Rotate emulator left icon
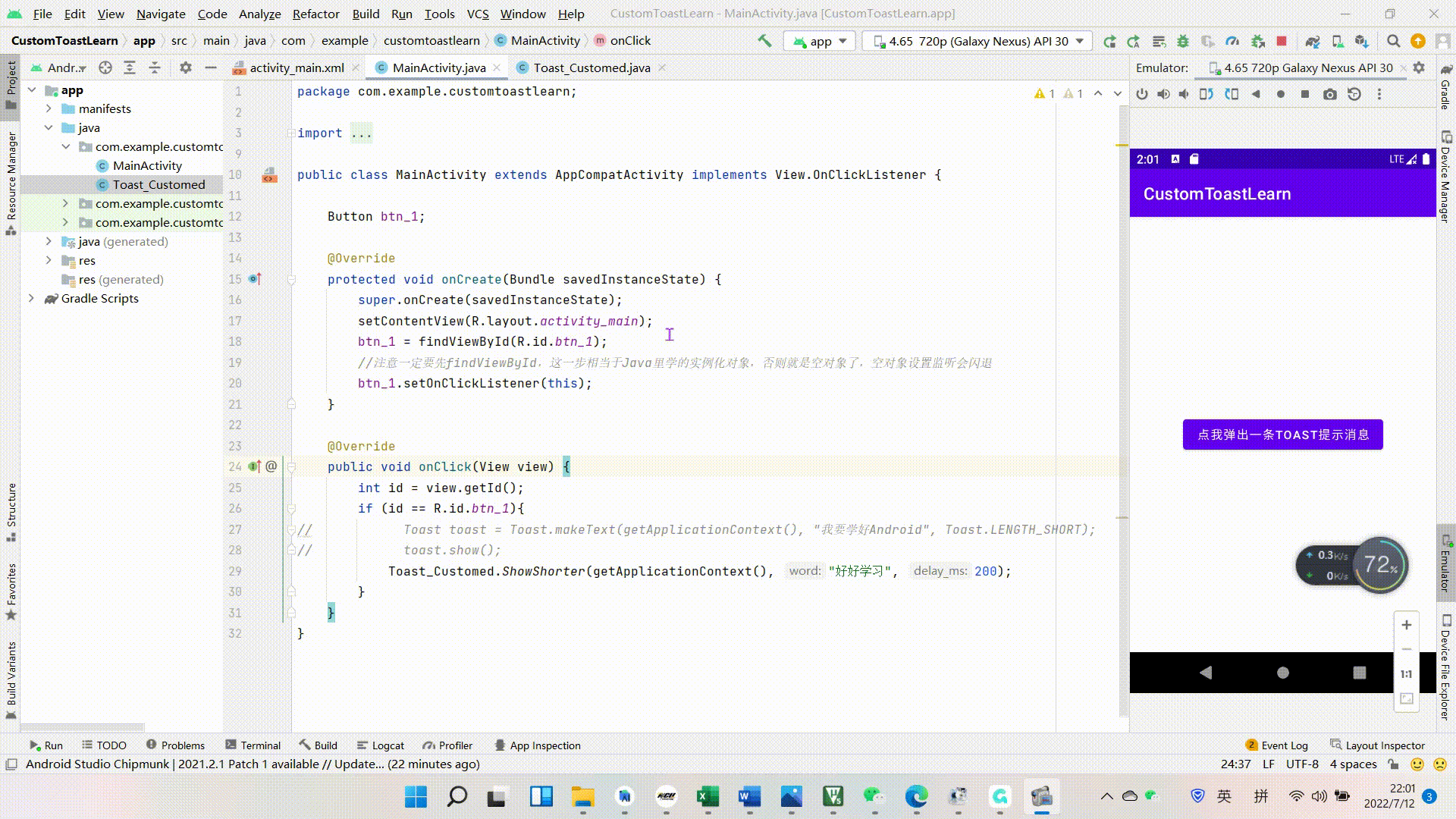The width and height of the screenshot is (1456, 819). click(x=1207, y=94)
